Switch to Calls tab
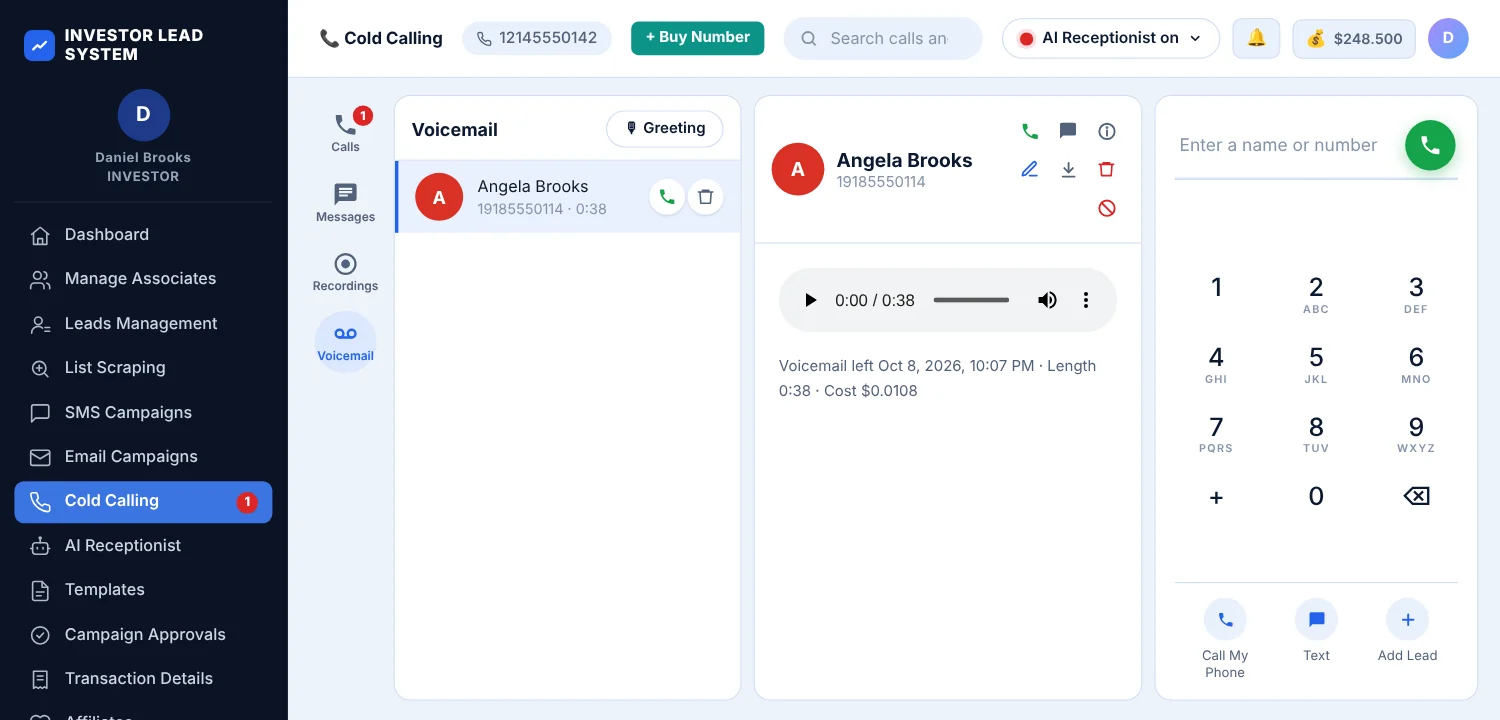 click(x=345, y=132)
